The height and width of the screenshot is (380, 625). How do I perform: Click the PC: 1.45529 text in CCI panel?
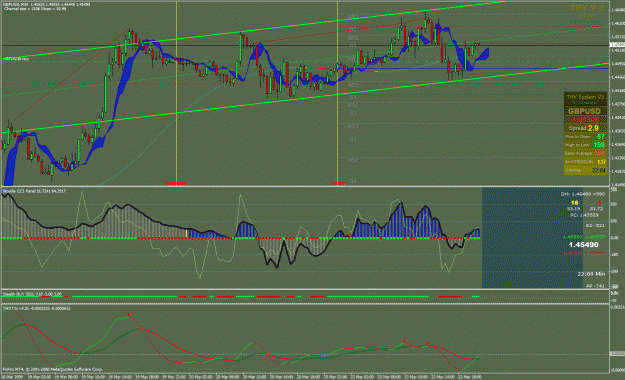tap(585, 215)
